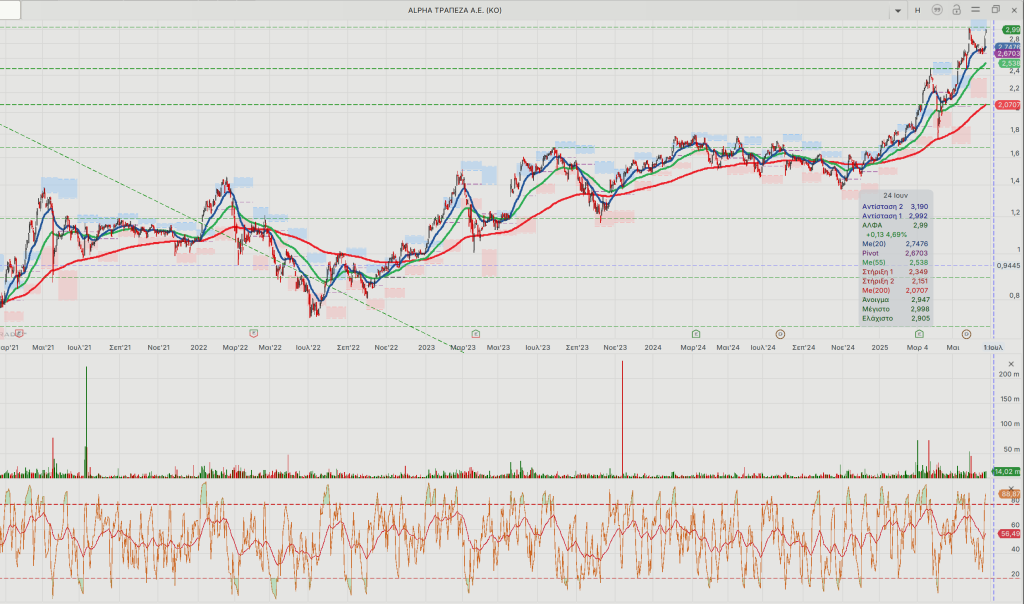1024x604 pixels.
Task: Click the ALPHA ΤΡΑΠΕΖΑ A.E. (KO) chart title
Action: (454, 9)
